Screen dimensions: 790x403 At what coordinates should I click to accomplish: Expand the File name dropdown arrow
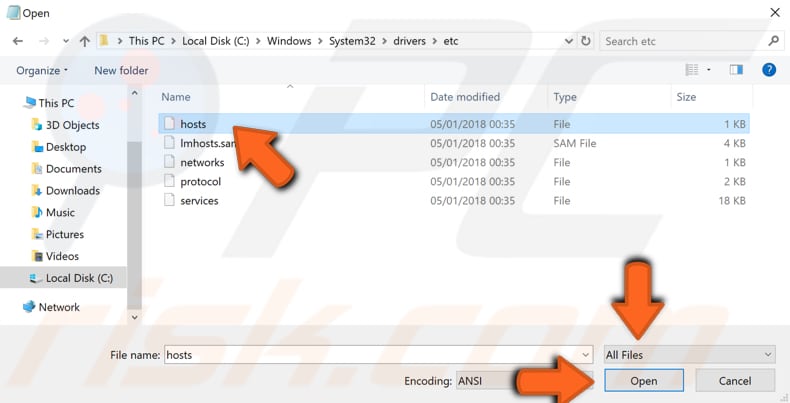tap(585, 355)
